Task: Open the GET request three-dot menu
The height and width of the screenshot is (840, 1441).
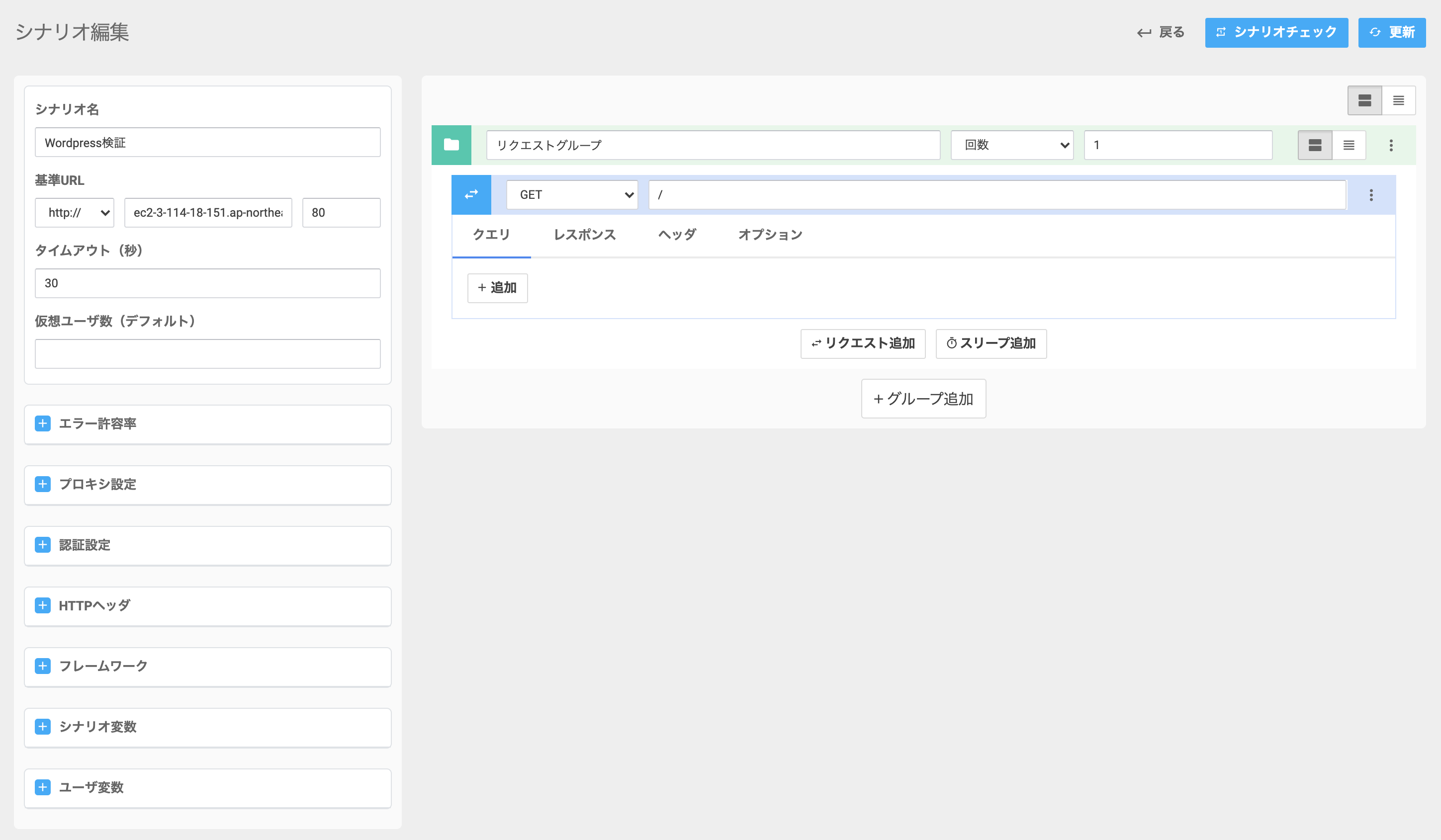Action: click(x=1371, y=195)
